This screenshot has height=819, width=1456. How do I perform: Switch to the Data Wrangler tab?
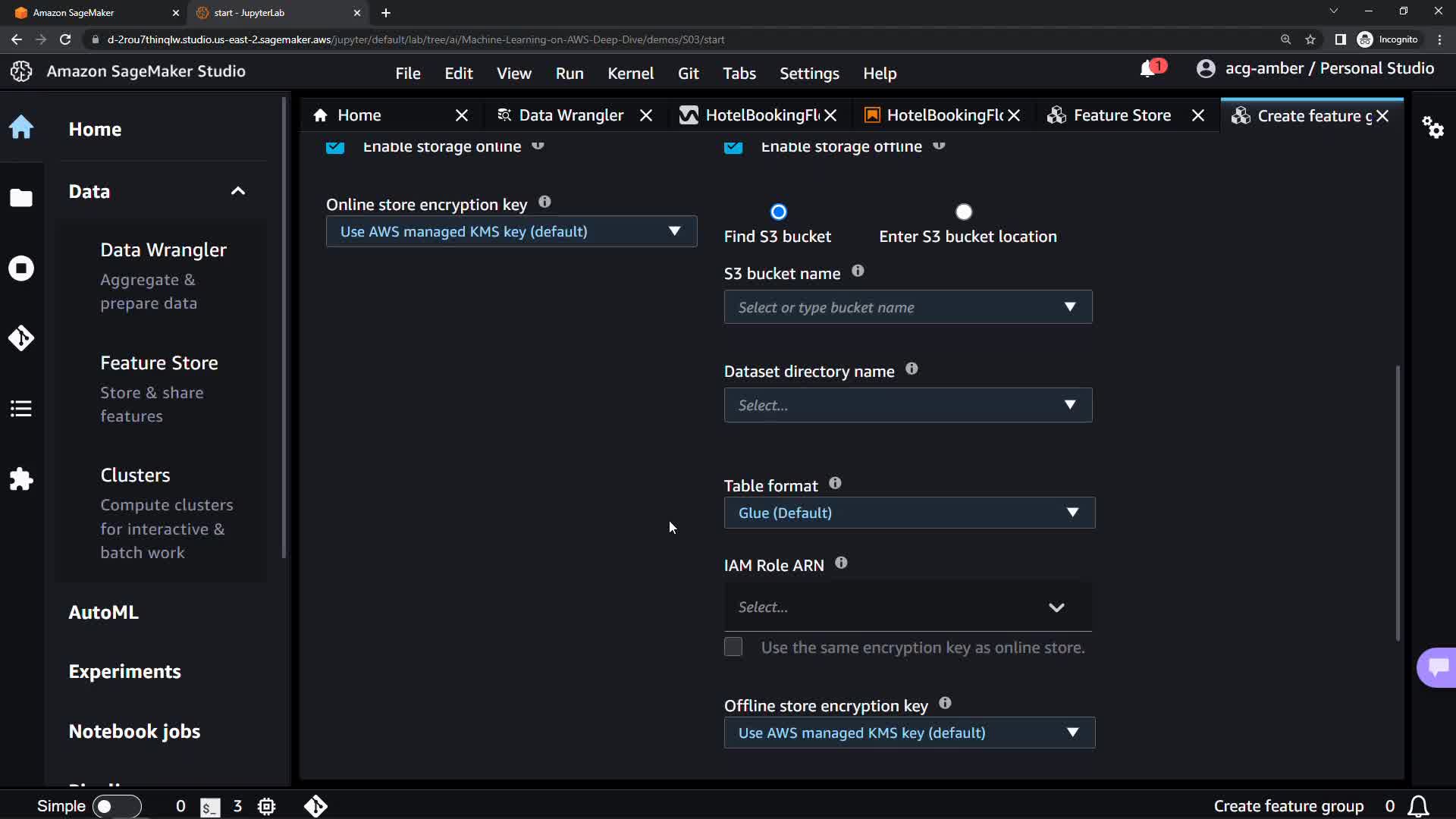point(570,115)
